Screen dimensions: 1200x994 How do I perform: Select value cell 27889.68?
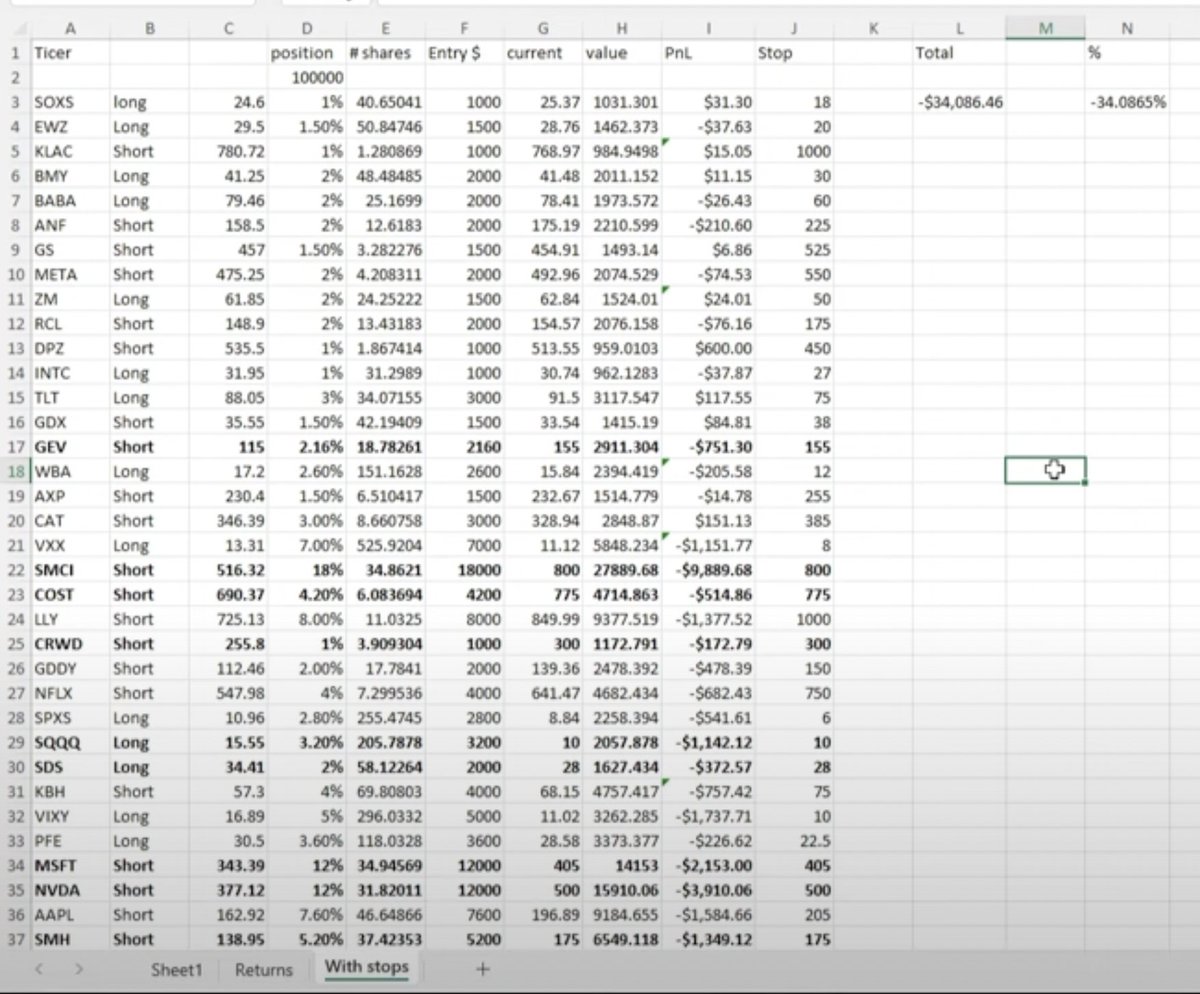[x=621, y=570]
